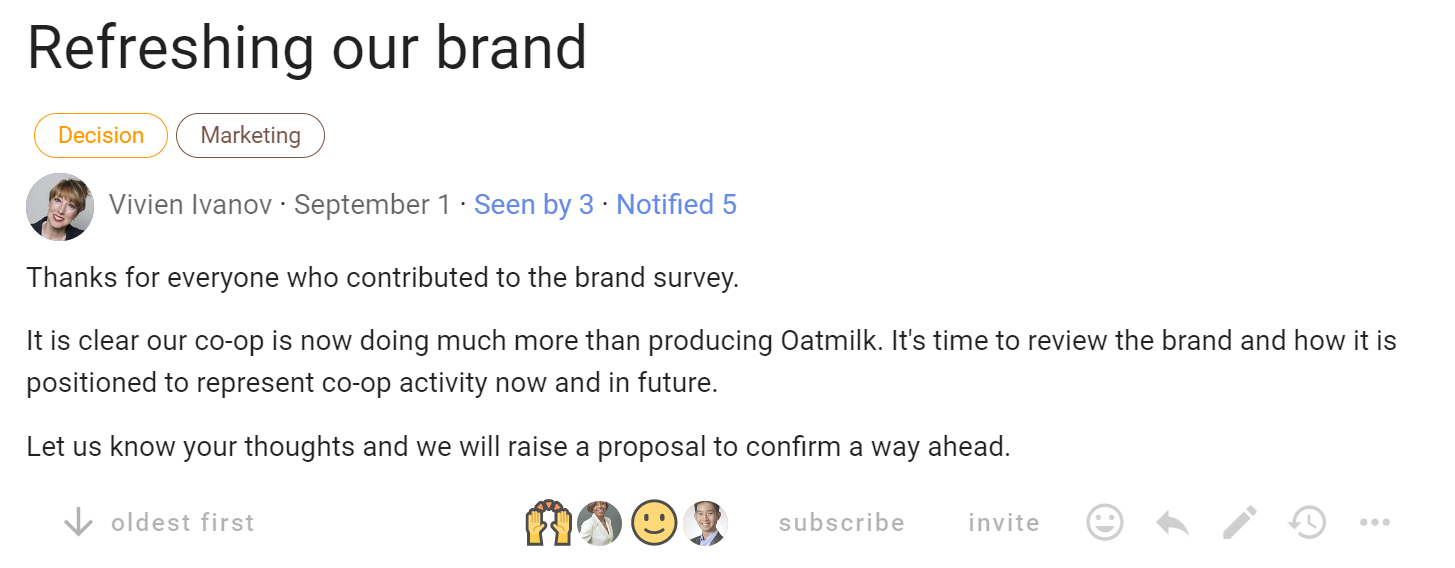The height and width of the screenshot is (568, 1455).
Task: Subscribe to this thread
Action: (841, 523)
